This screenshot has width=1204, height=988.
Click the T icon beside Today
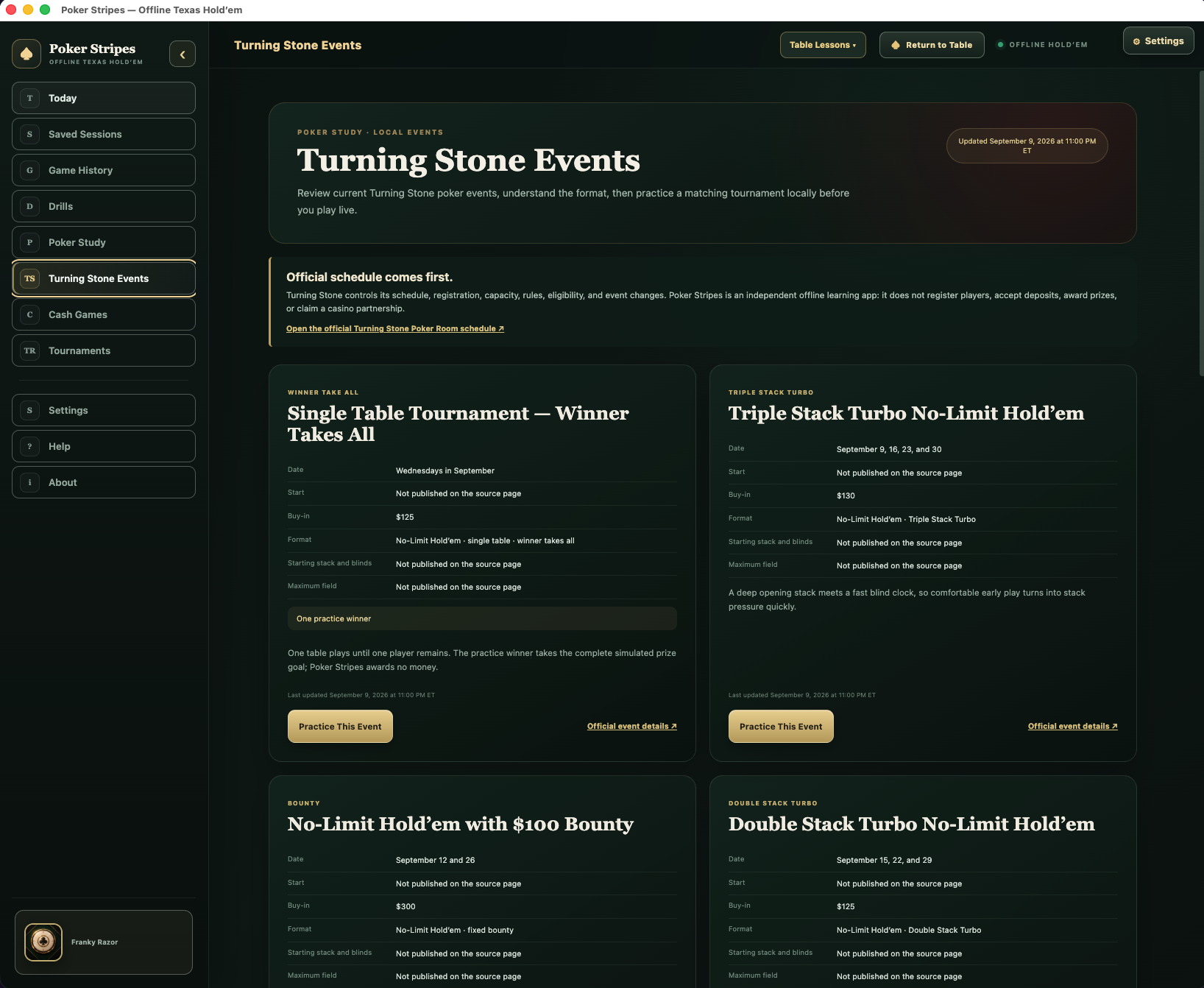(x=29, y=98)
